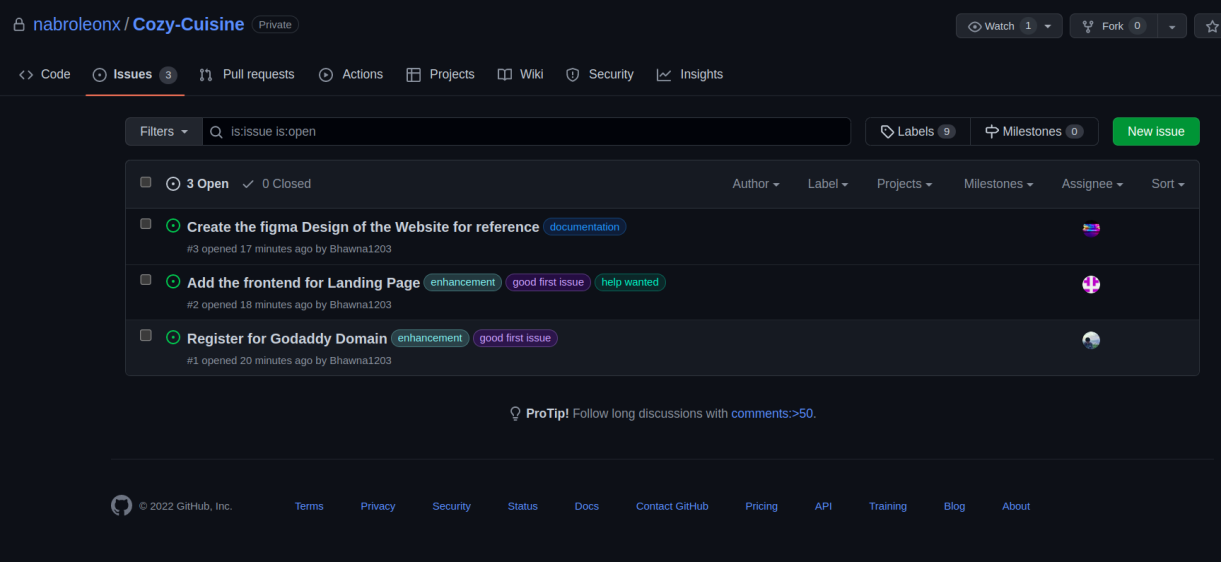Switch to the Pull requests tab

point(247,74)
